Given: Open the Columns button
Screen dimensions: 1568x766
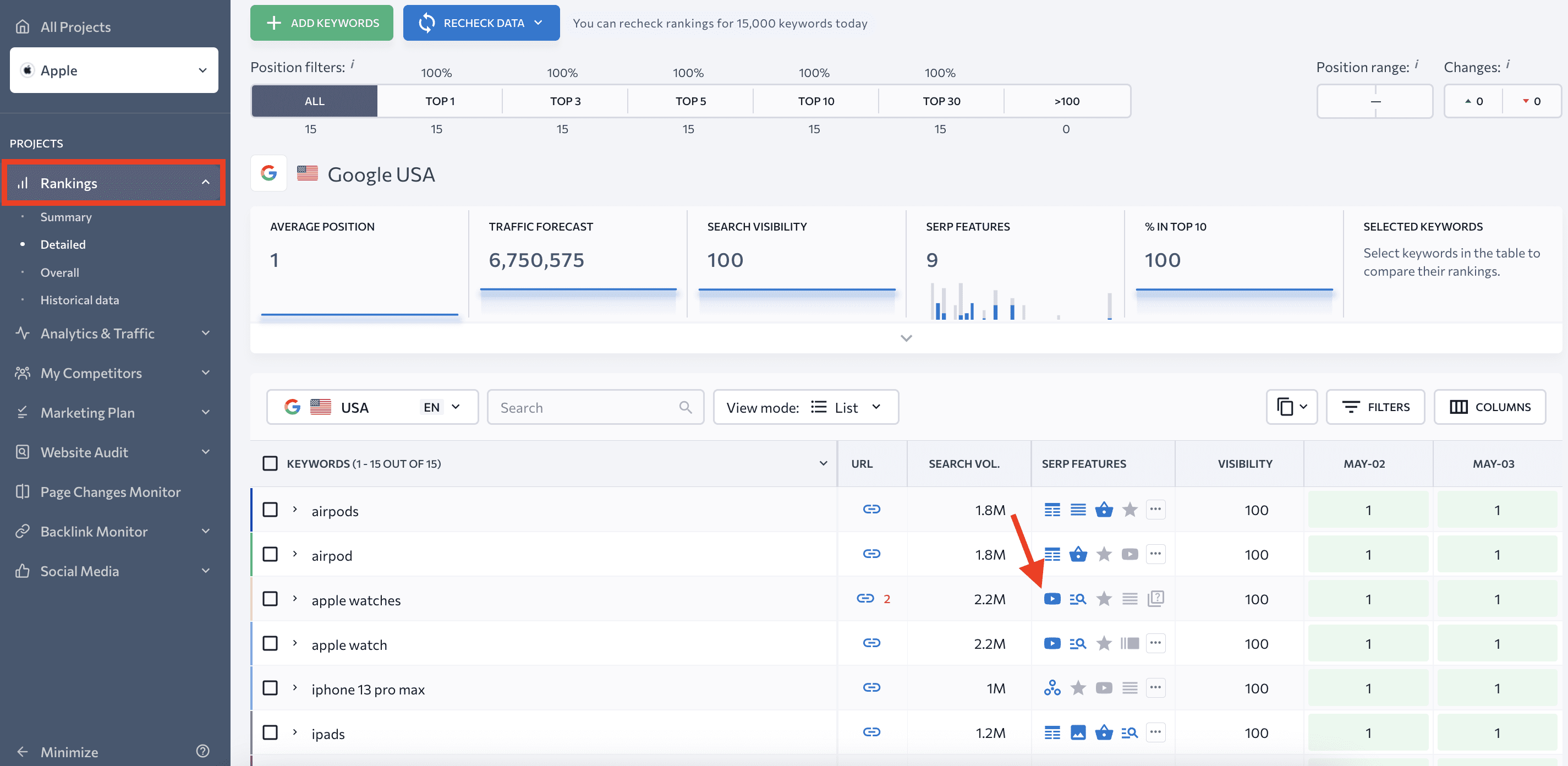Looking at the screenshot, I should [1489, 407].
